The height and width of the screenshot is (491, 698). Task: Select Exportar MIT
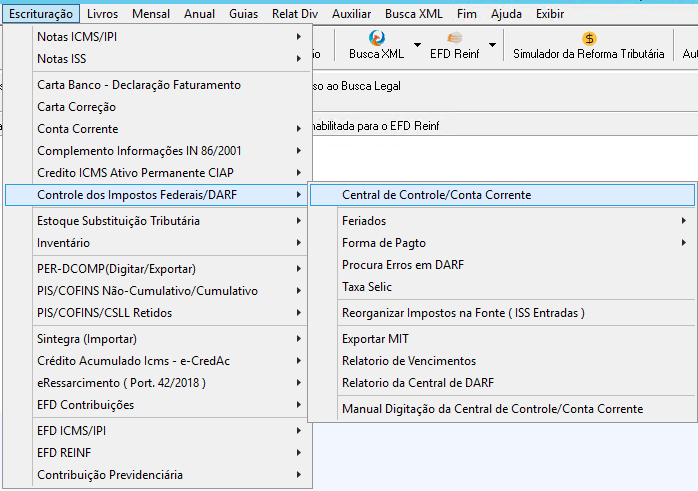point(502,339)
